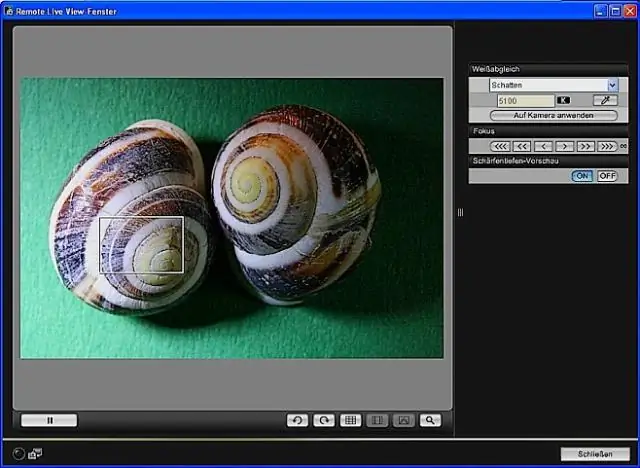Rotate the live view image right
640x468 pixels.
click(x=324, y=421)
